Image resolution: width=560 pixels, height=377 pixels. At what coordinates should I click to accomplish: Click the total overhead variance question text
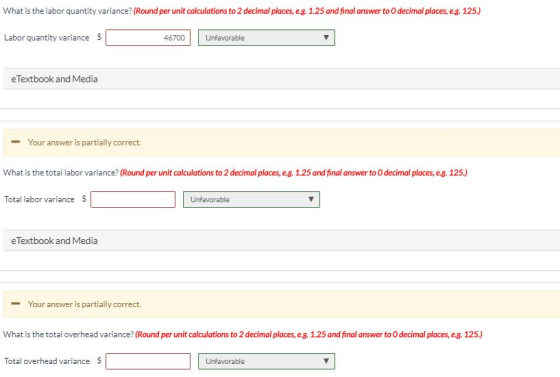(x=68, y=335)
